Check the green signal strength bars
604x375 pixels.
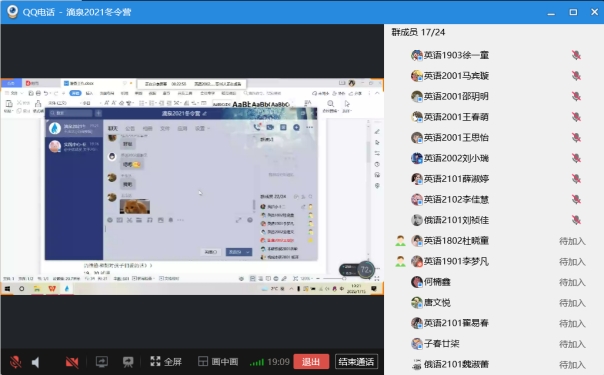tap(257, 362)
